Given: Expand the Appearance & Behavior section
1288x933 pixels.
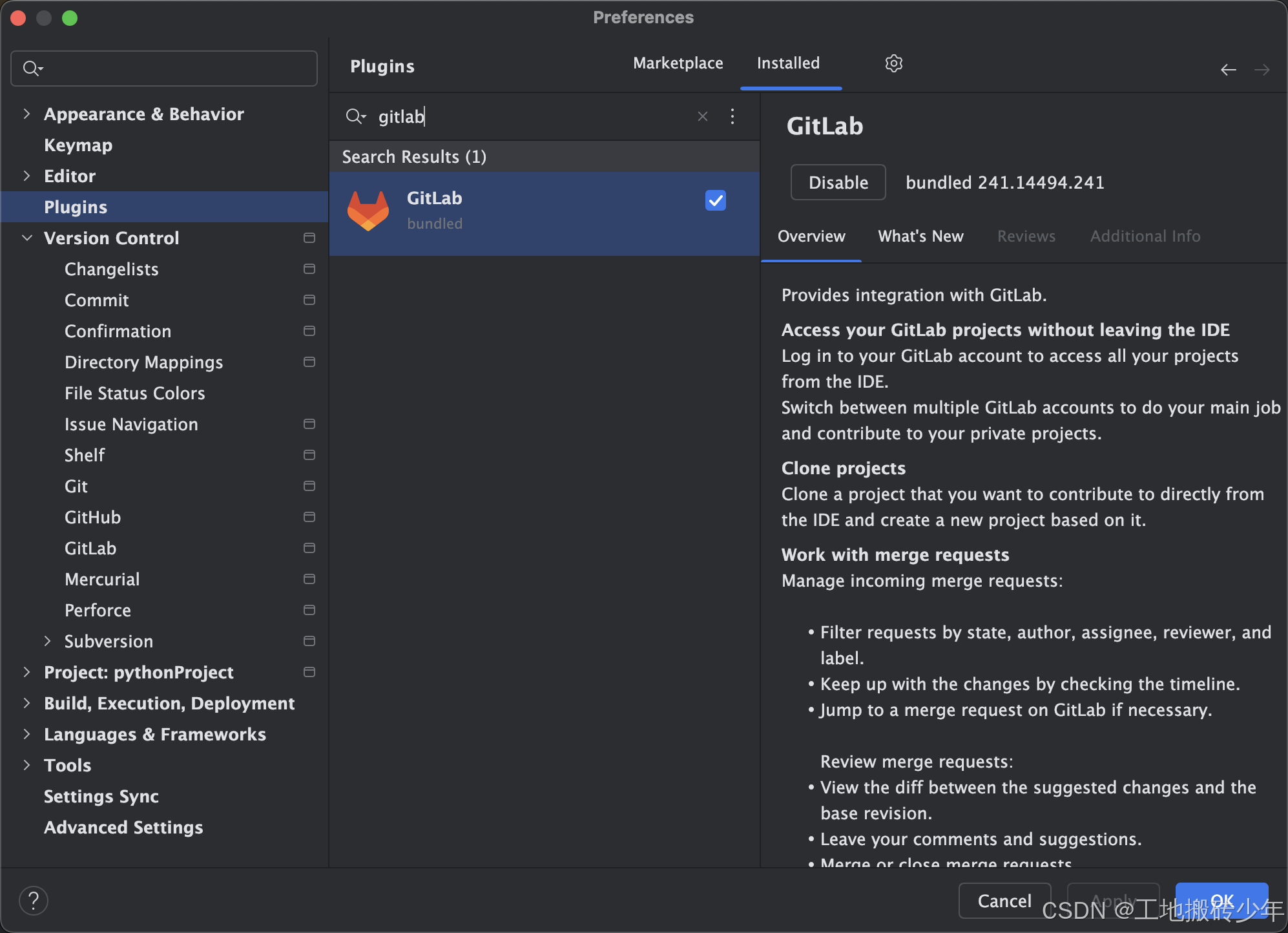Looking at the screenshot, I should click(27, 114).
